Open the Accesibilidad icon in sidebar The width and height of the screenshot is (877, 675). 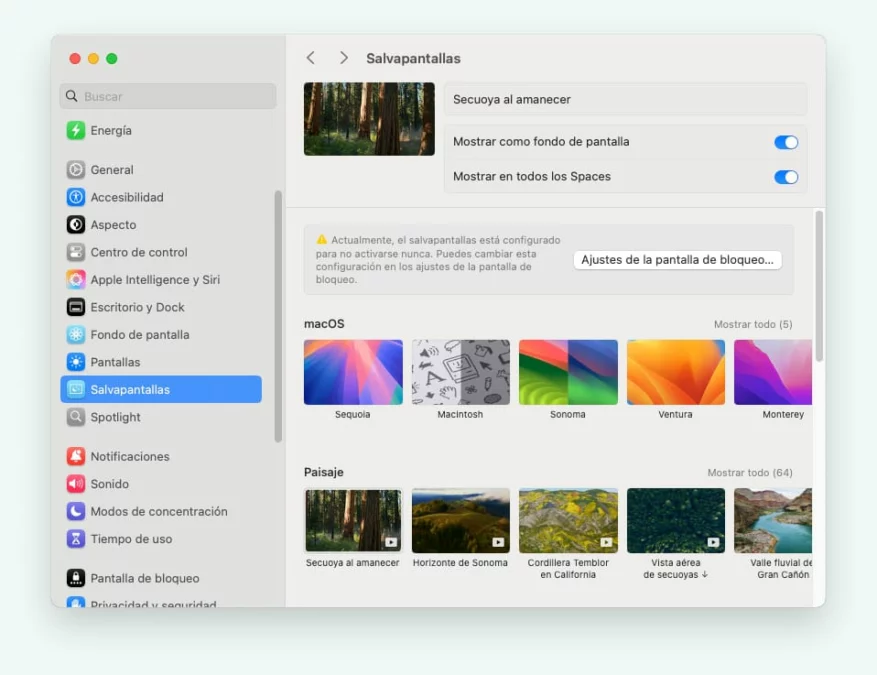tap(76, 197)
